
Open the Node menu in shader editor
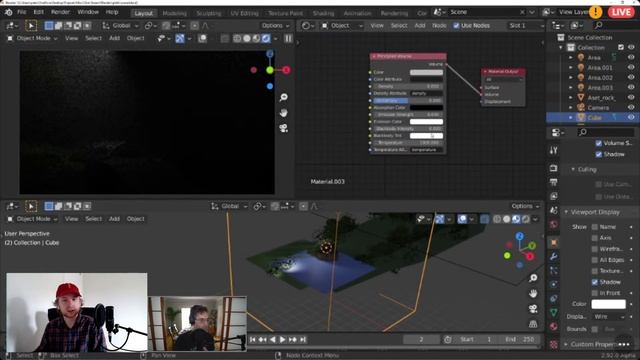439,26
